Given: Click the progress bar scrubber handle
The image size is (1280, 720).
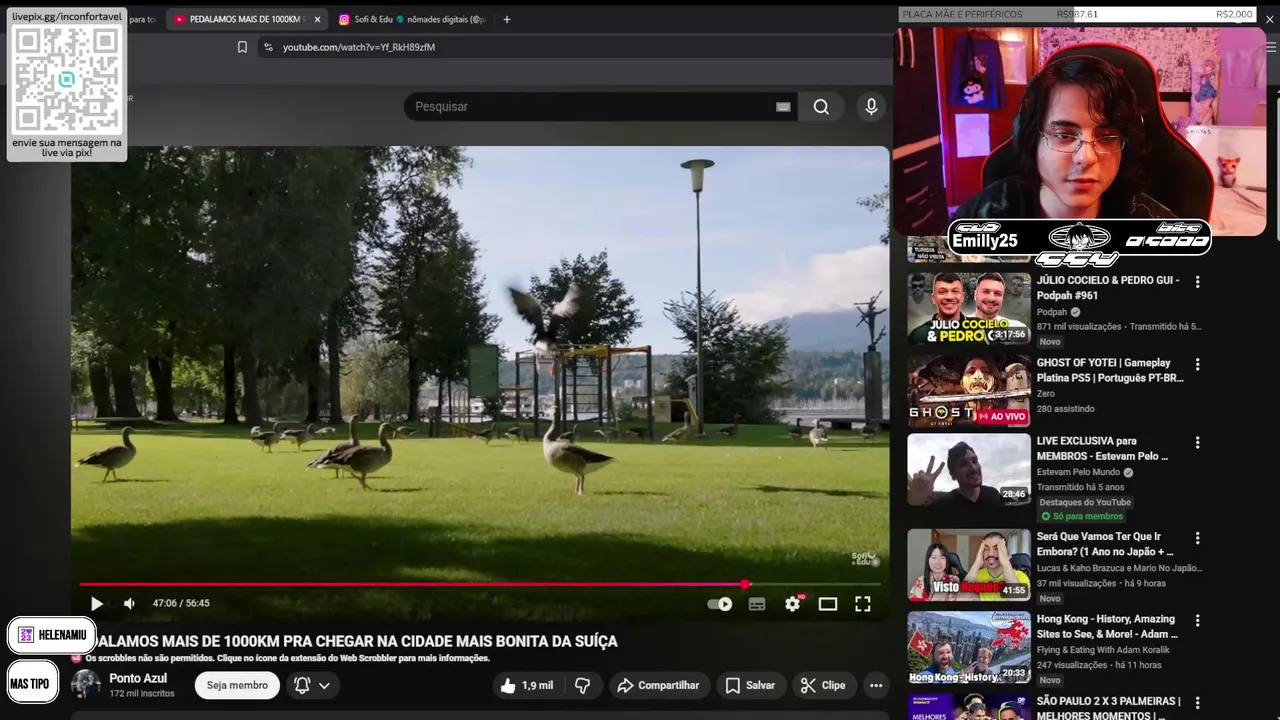Looking at the screenshot, I should [x=745, y=584].
